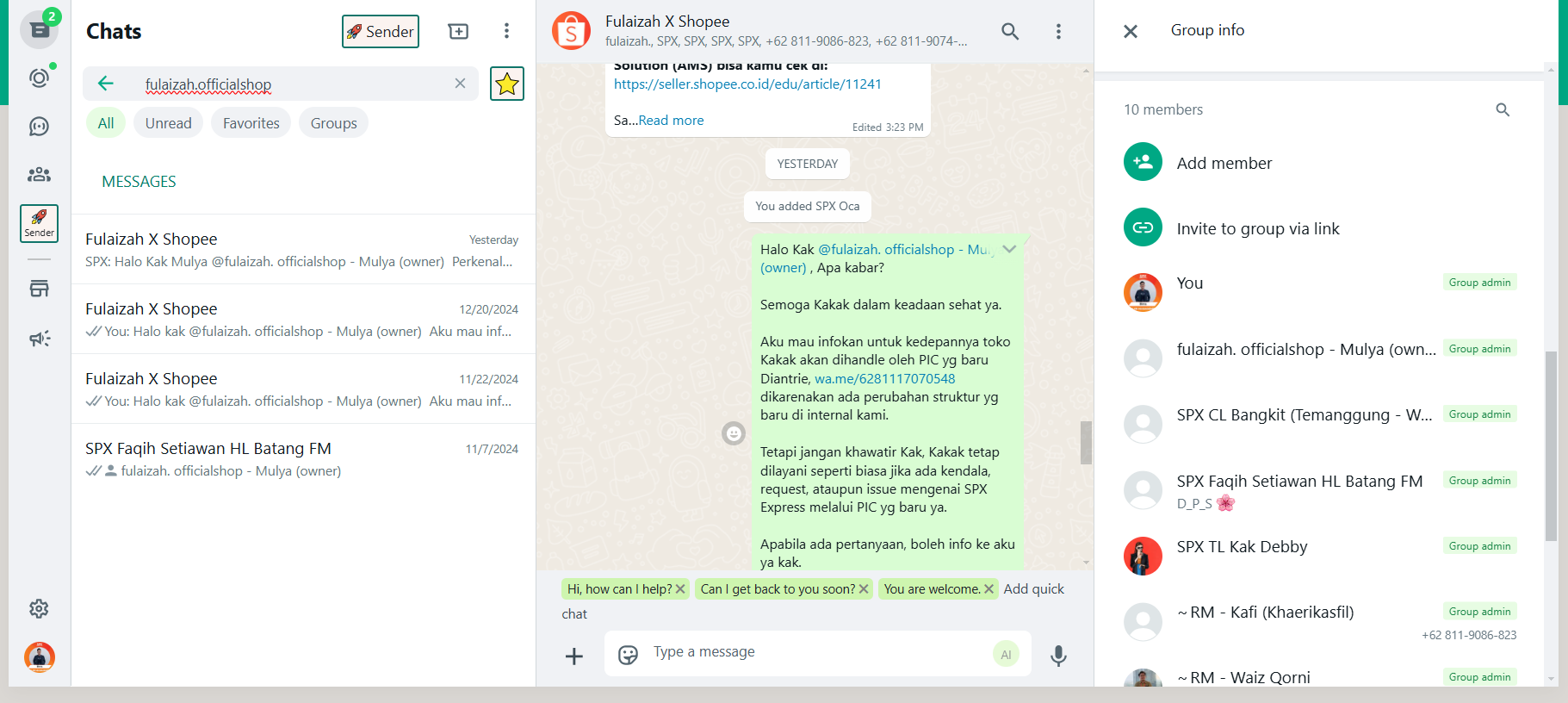Select member SPX TL Kak Debby
Image resolution: width=1568 pixels, height=703 pixels.
click(x=1318, y=556)
